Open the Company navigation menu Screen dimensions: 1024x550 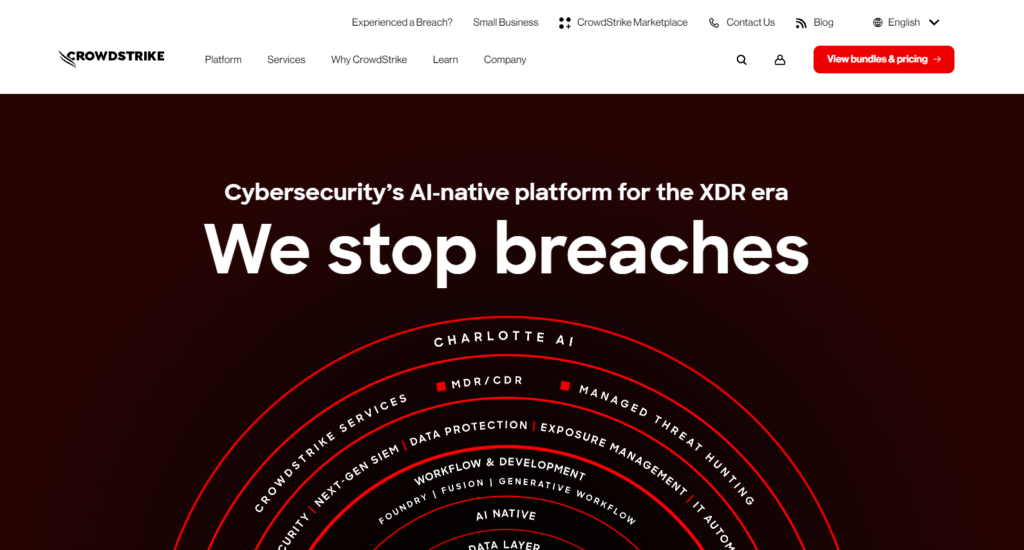point(505,60)
